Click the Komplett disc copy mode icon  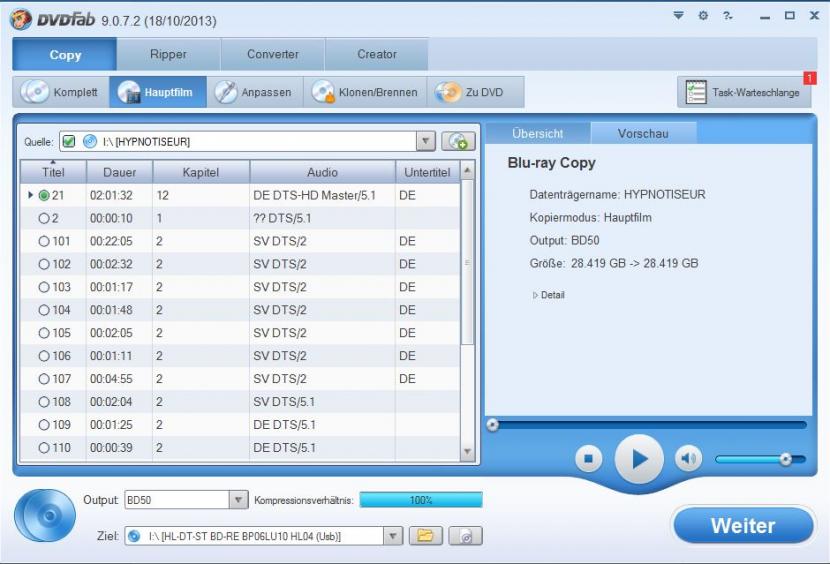click(x=36, y=92)
